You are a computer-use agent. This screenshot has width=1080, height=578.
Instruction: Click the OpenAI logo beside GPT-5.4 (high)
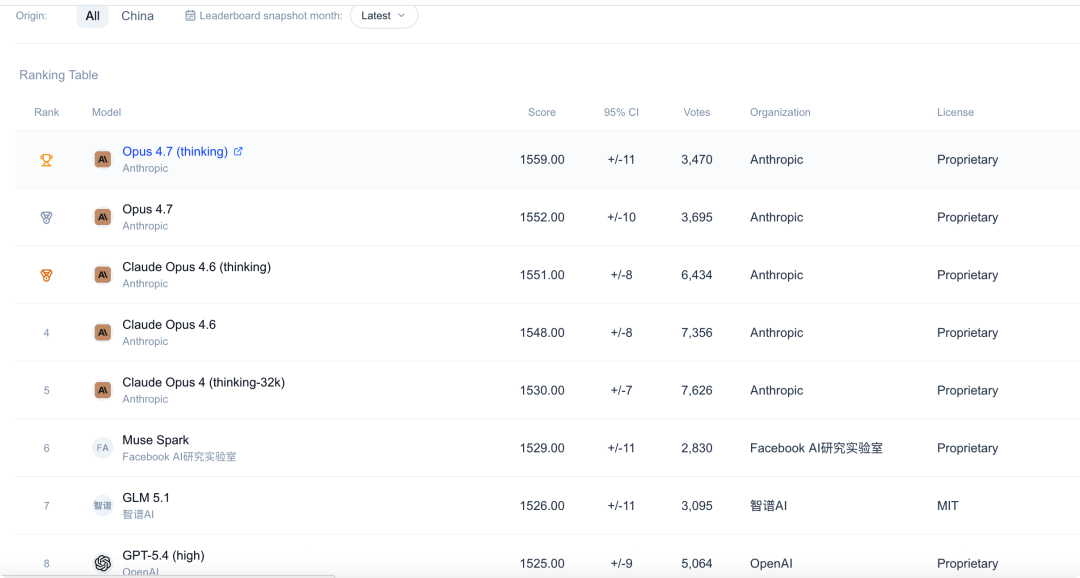click(103, 564)
